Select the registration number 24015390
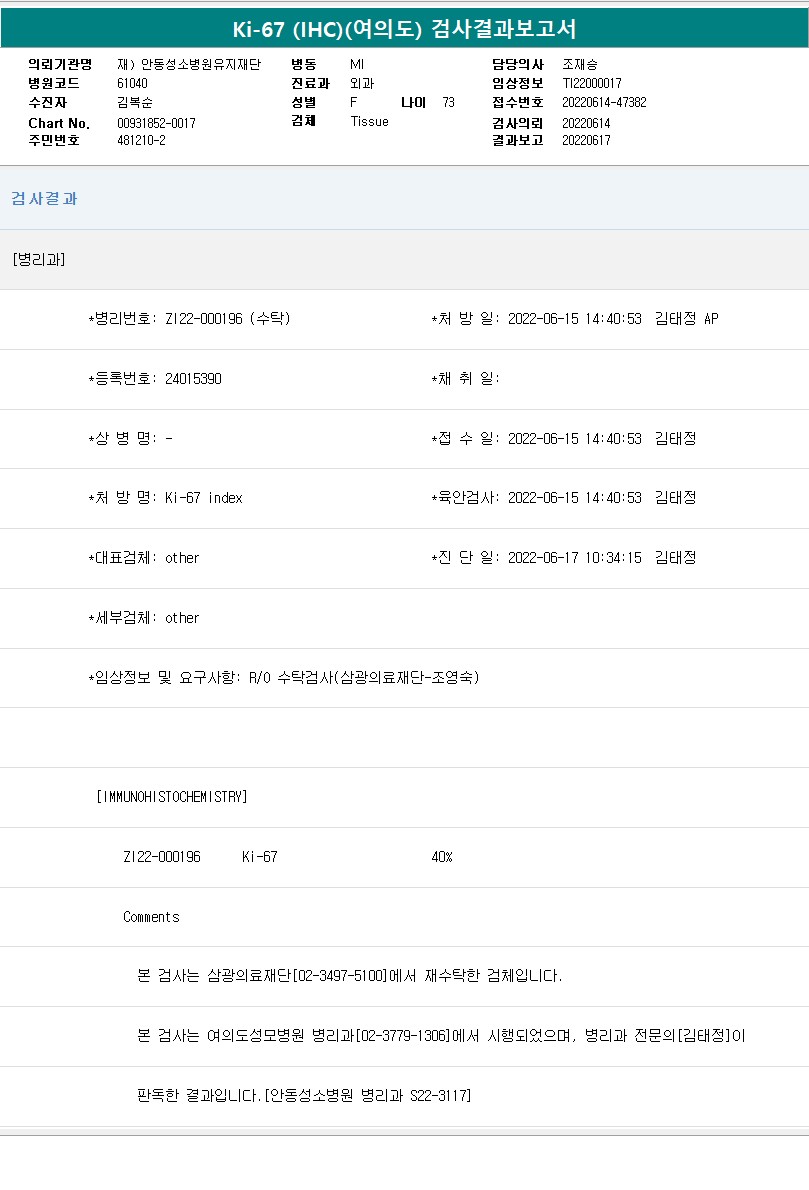Viewport: 809px width, 1190px height. [x=193, y=379]
